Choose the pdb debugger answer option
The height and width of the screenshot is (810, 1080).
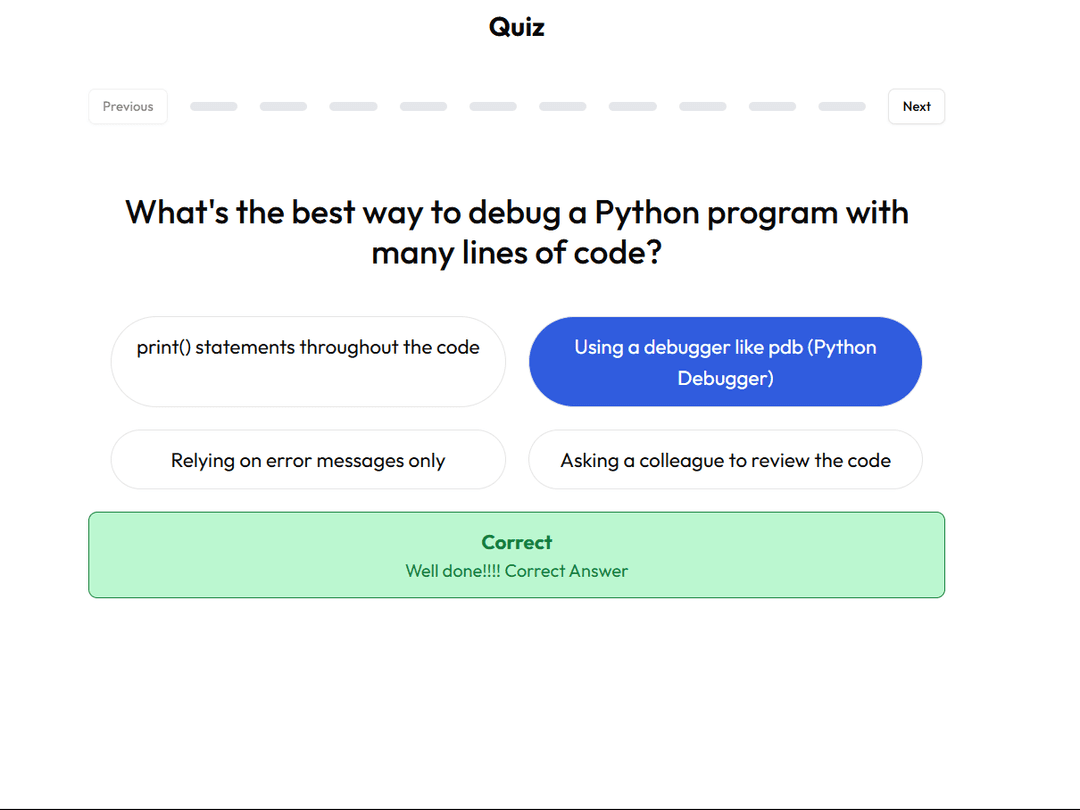click(x=725, y=361)
